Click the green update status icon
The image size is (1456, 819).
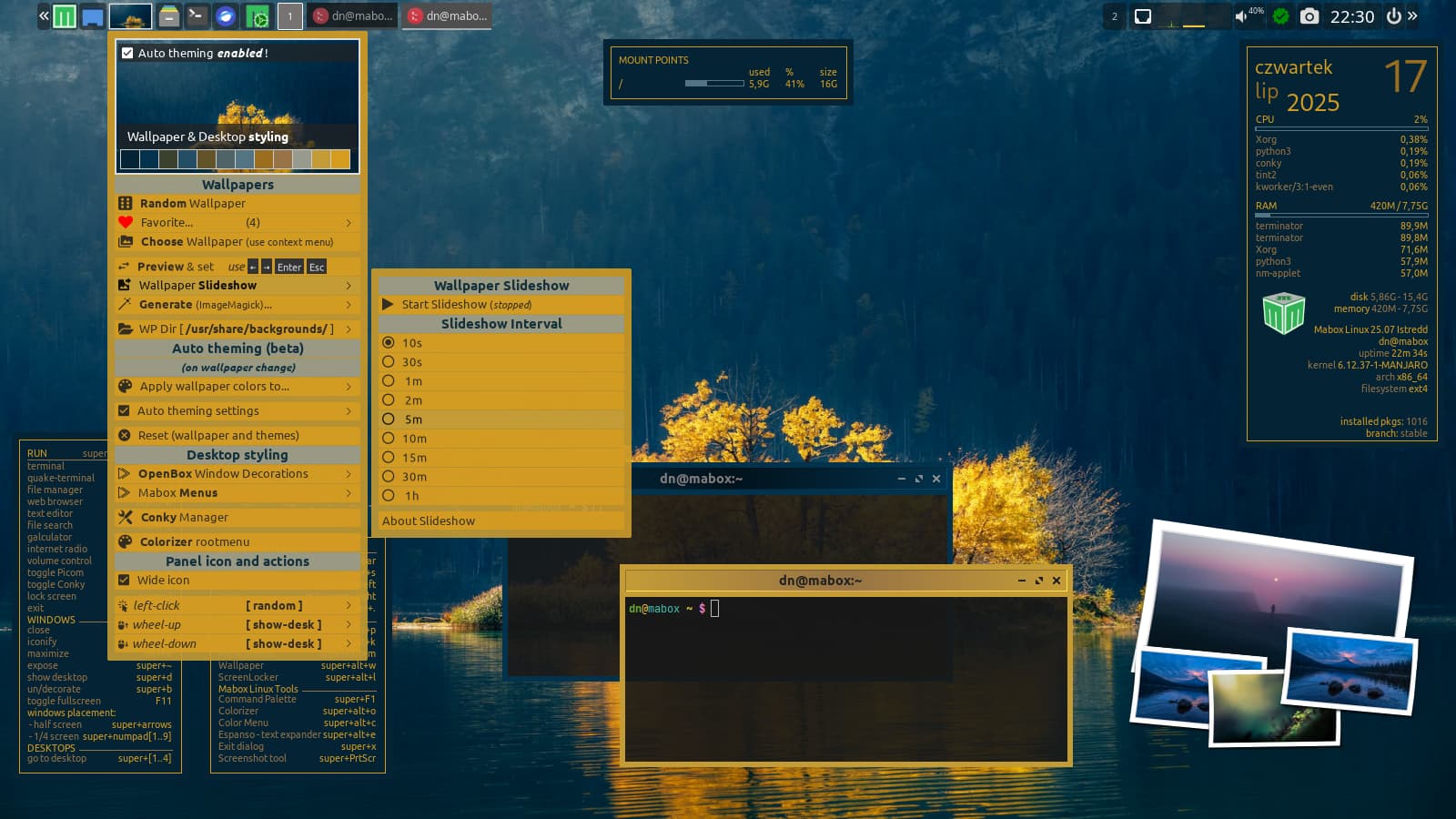1280,16
